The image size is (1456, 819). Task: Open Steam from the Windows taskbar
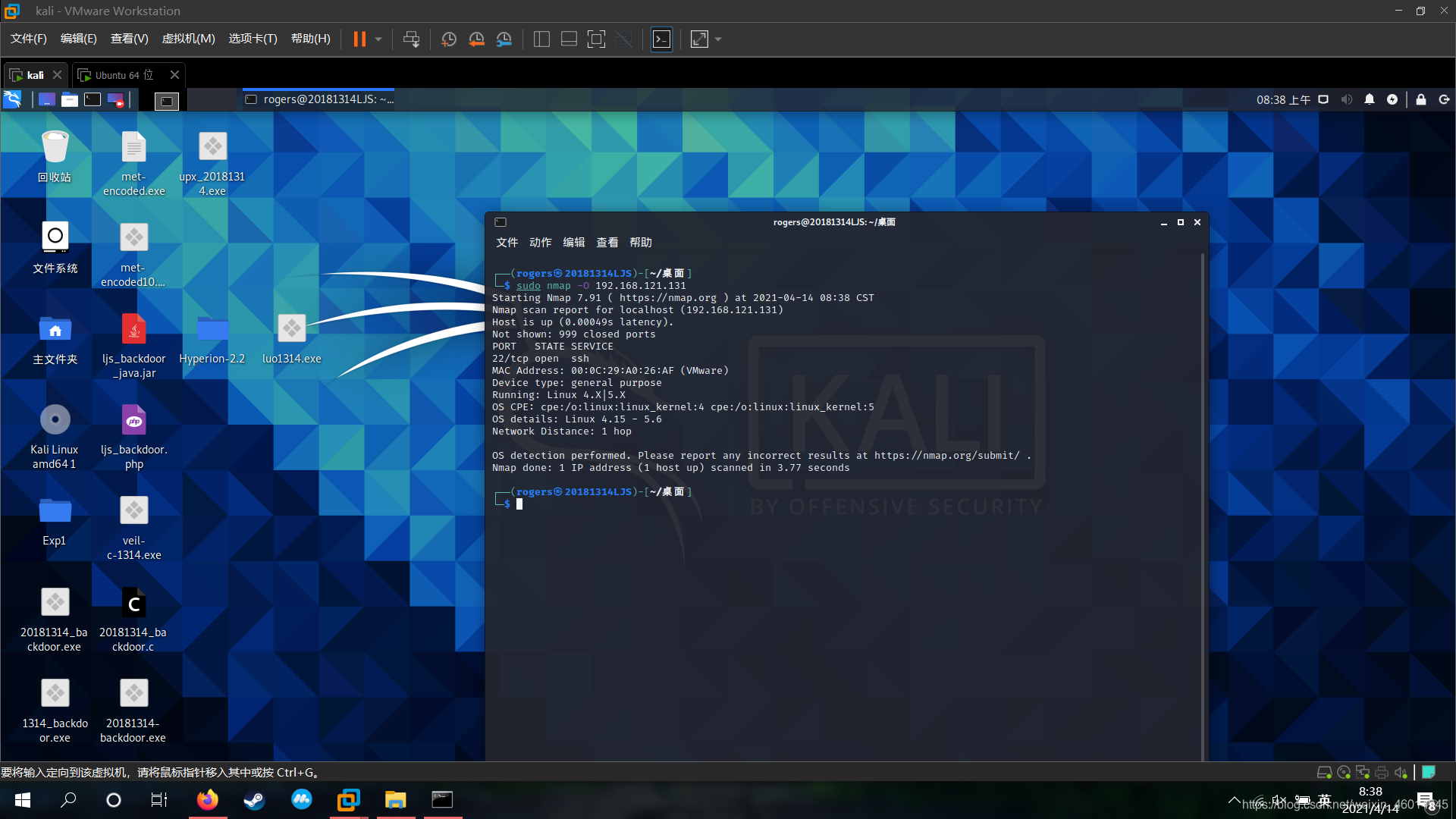[254, 800]
